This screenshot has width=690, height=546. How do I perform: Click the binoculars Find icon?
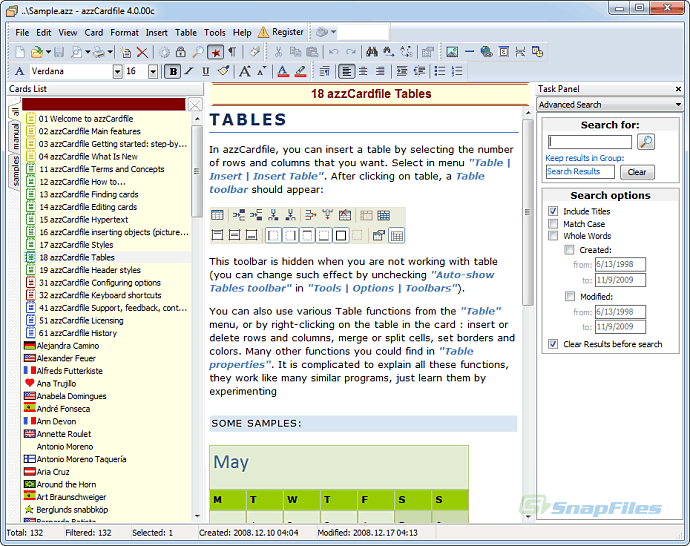[x=372, y=52]
